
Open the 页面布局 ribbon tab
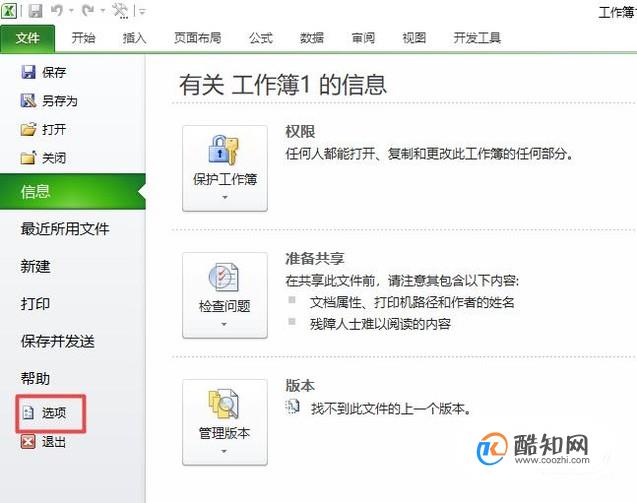[198, 38]
